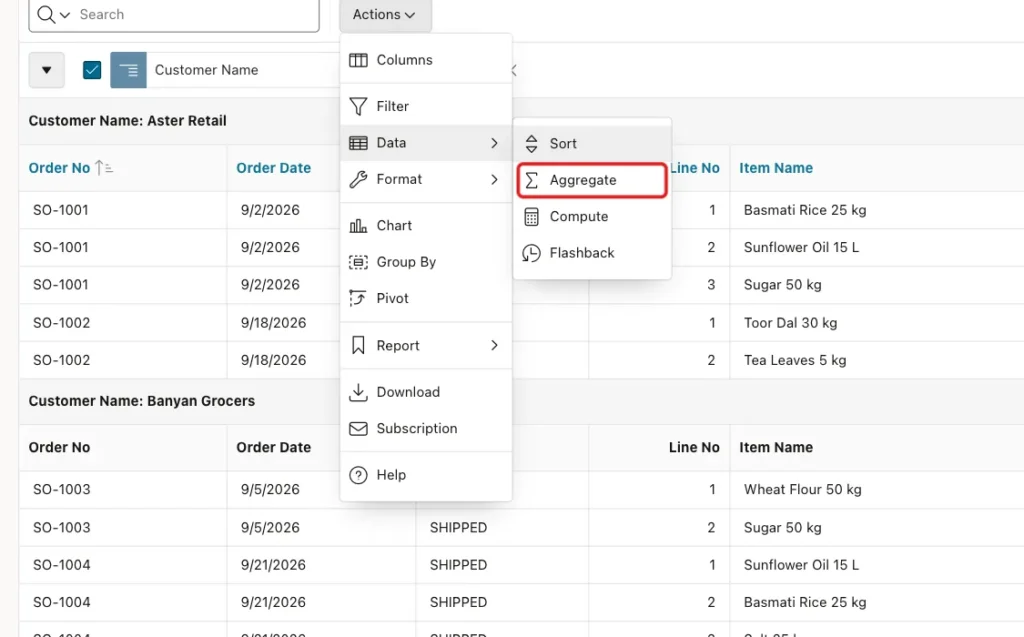
Task: Uncheck the Customer Name control break checkbox
Action: tap(92, 70)
